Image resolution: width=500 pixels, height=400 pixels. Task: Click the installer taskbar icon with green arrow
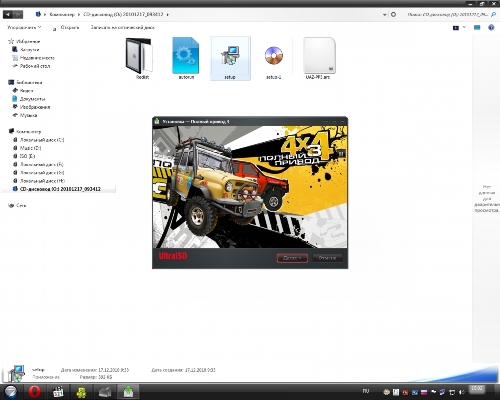click(x=128, y=392)
